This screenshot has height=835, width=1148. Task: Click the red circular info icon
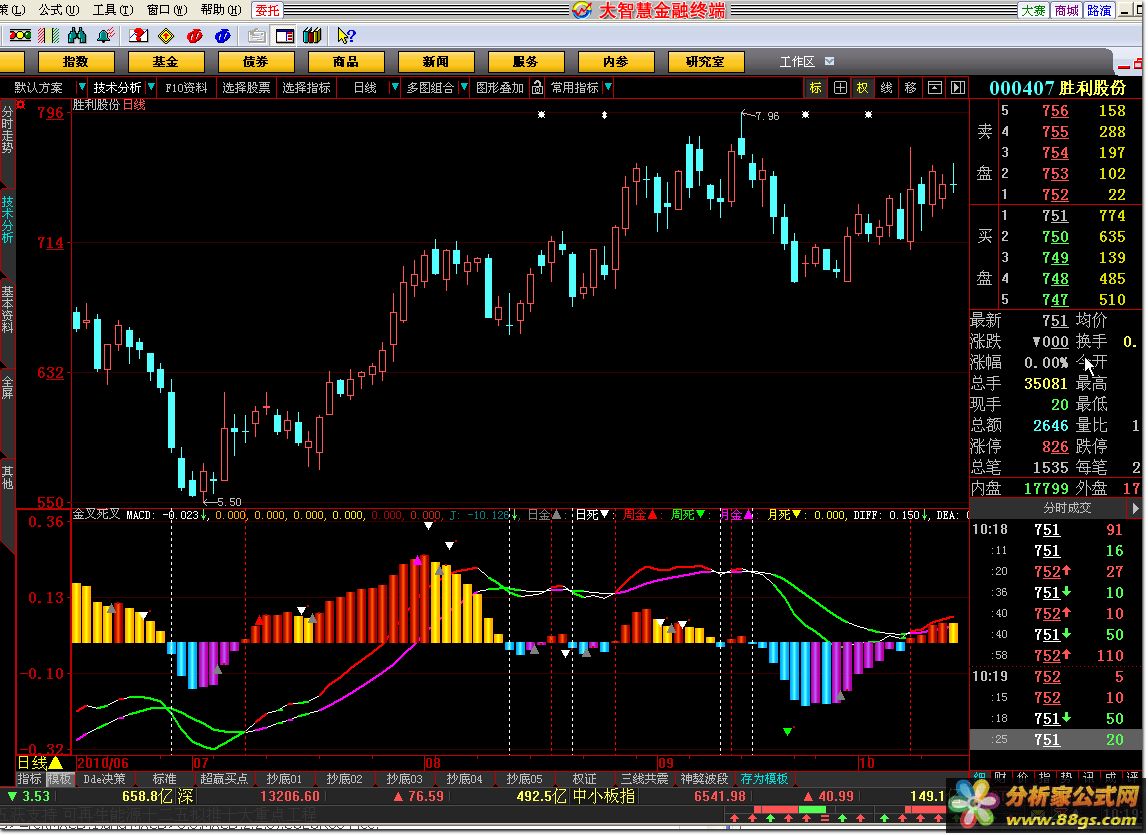tap(195, 35)
